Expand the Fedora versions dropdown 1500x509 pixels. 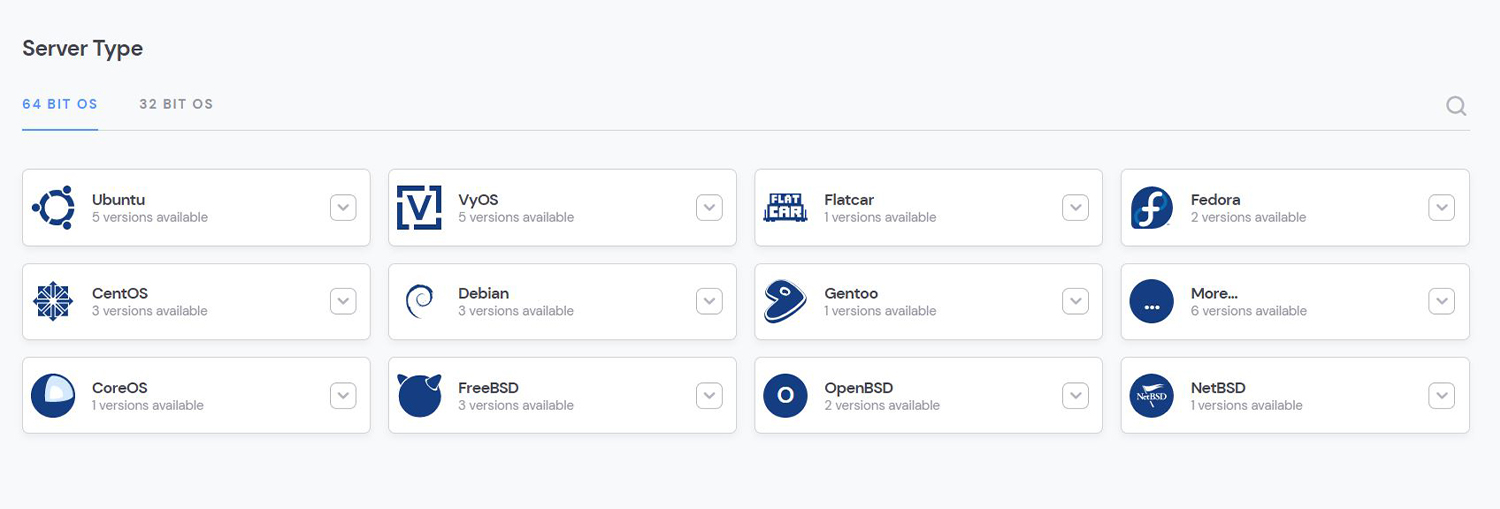pyautogui.click(x=1441, y=208)
